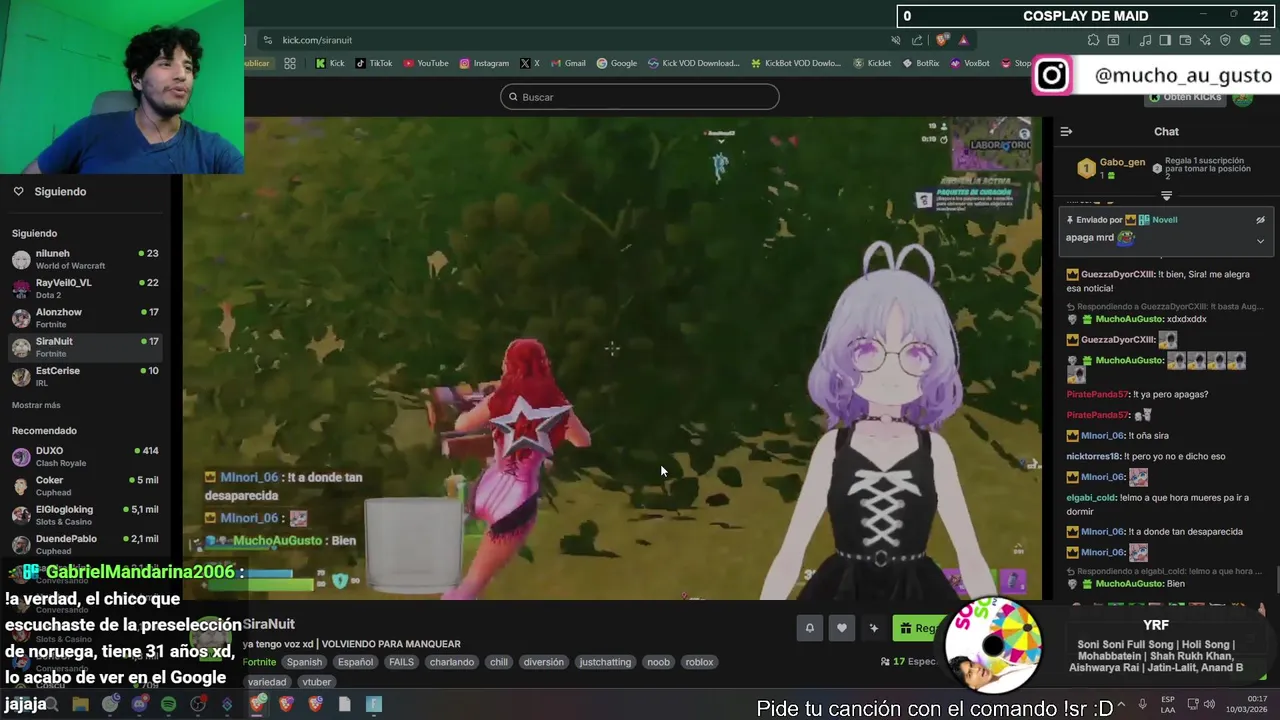This screenshot has height=720, width=1280.
Task: Open the X bookmark
Action: pos(530,63)
